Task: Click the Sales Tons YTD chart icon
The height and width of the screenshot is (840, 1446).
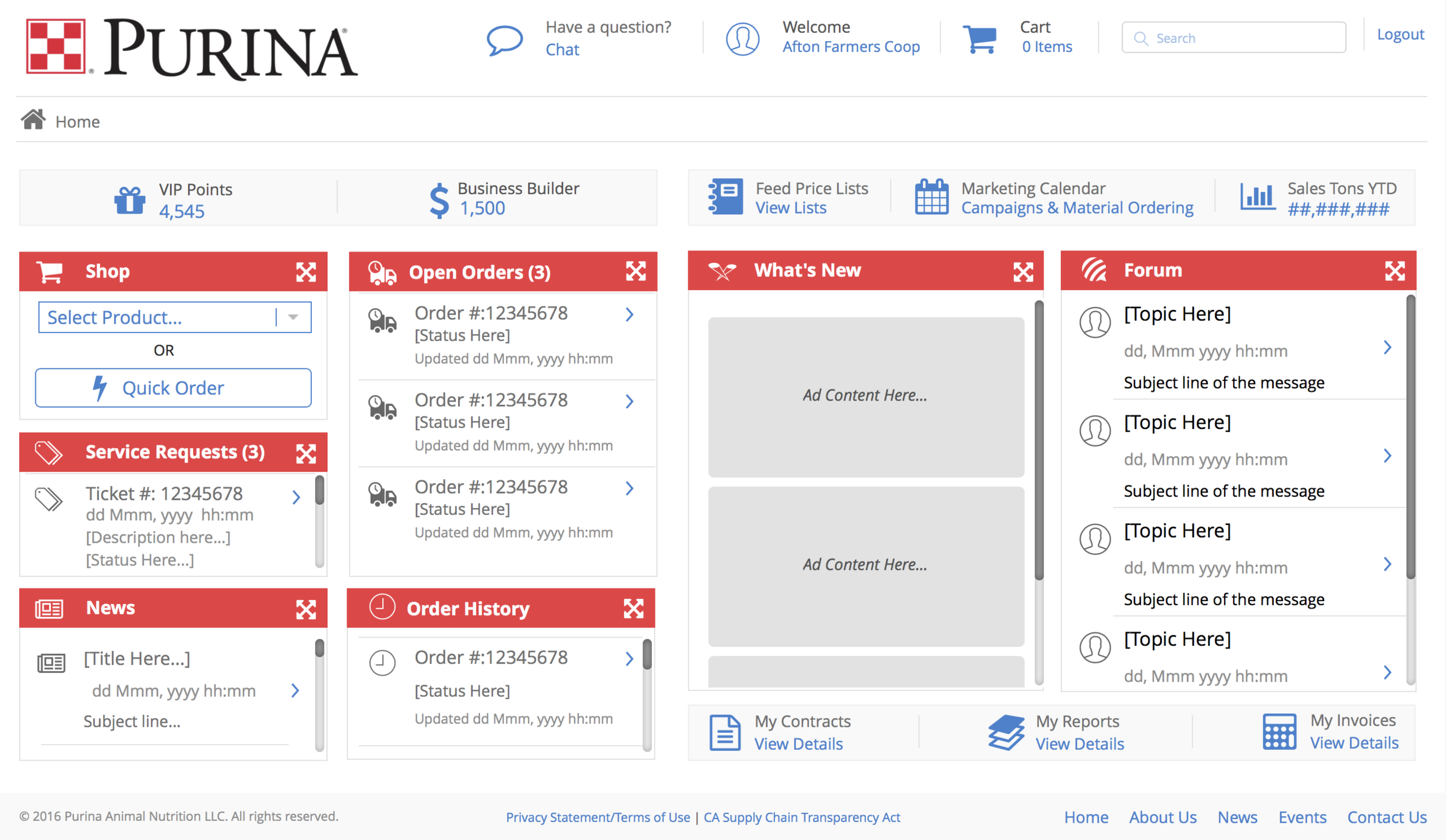Action: click(1257, 197)
